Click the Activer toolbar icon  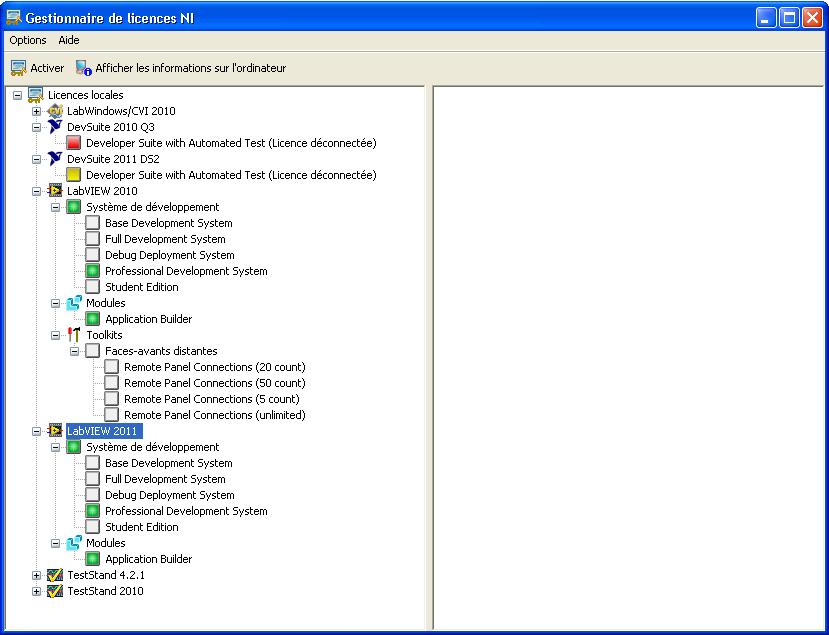pyautogui.click(x=19, y=68)
